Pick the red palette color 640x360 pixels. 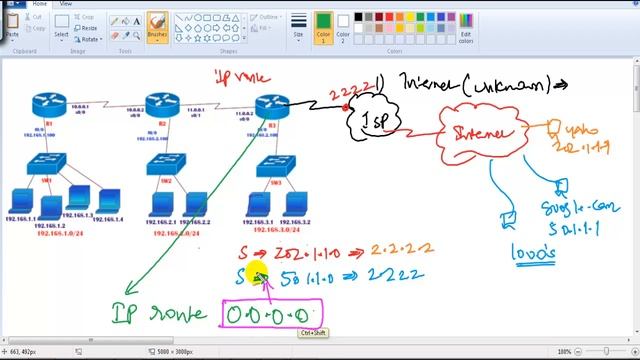389,17
